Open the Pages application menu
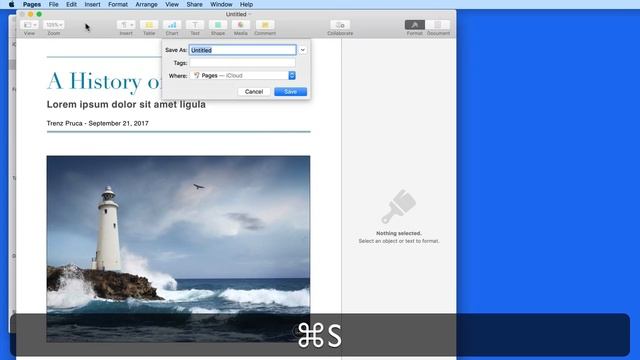The image size is (640, 360). point(32,4)
